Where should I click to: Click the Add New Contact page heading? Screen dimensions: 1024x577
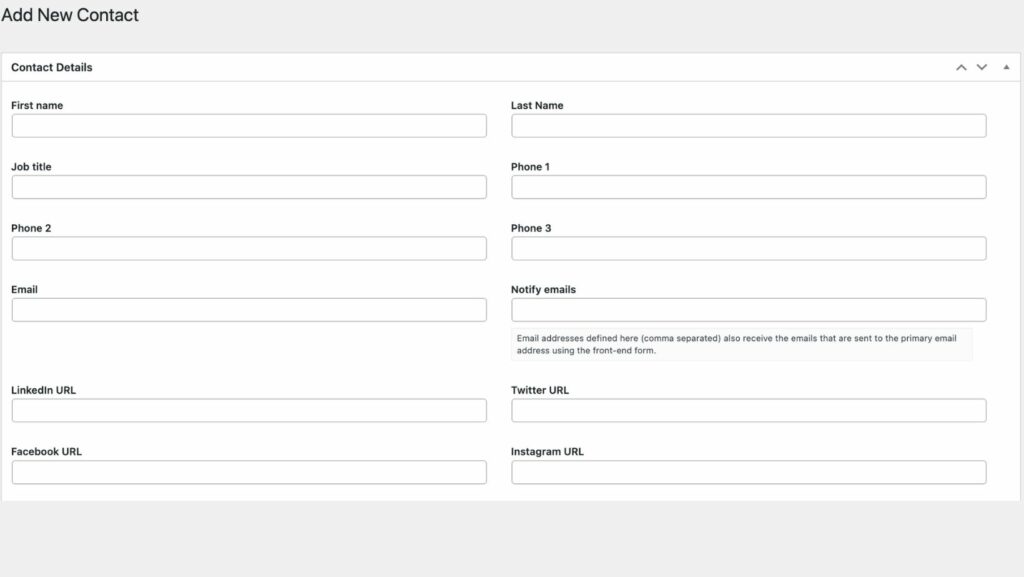(x=70, y=15)
